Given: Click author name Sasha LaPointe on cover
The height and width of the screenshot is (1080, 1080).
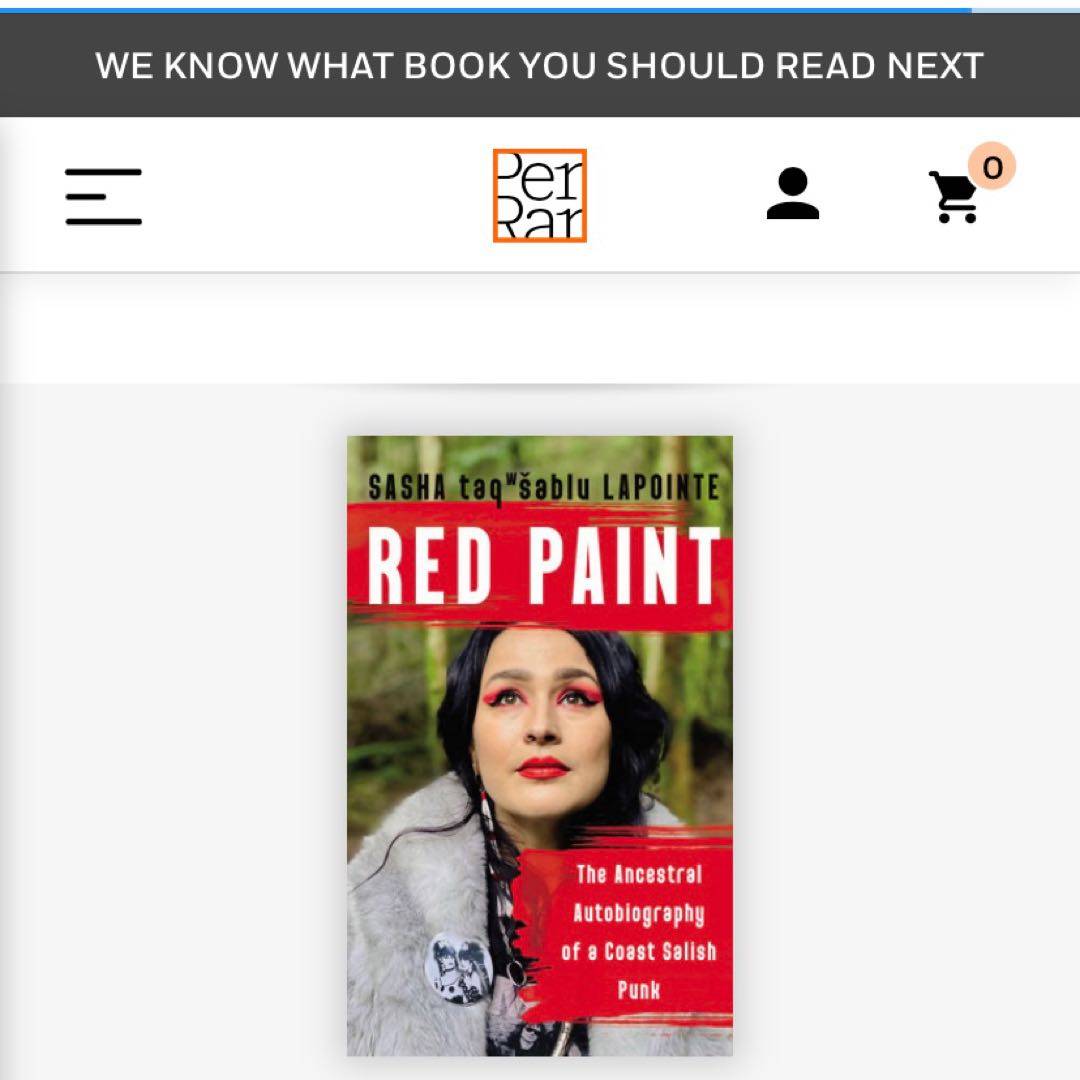Looking at the screenshot, I should coord(543,488).
